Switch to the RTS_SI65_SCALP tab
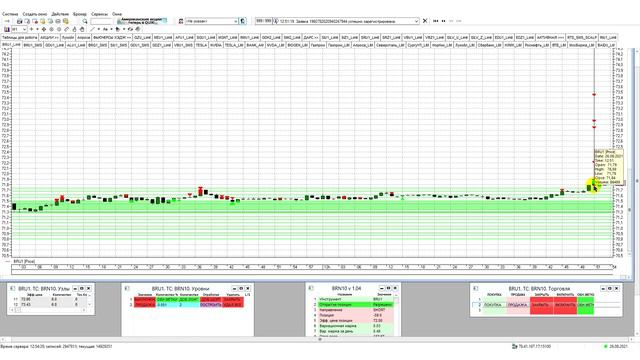This screenshot has height=360, width=640. (x=582, y=38)
